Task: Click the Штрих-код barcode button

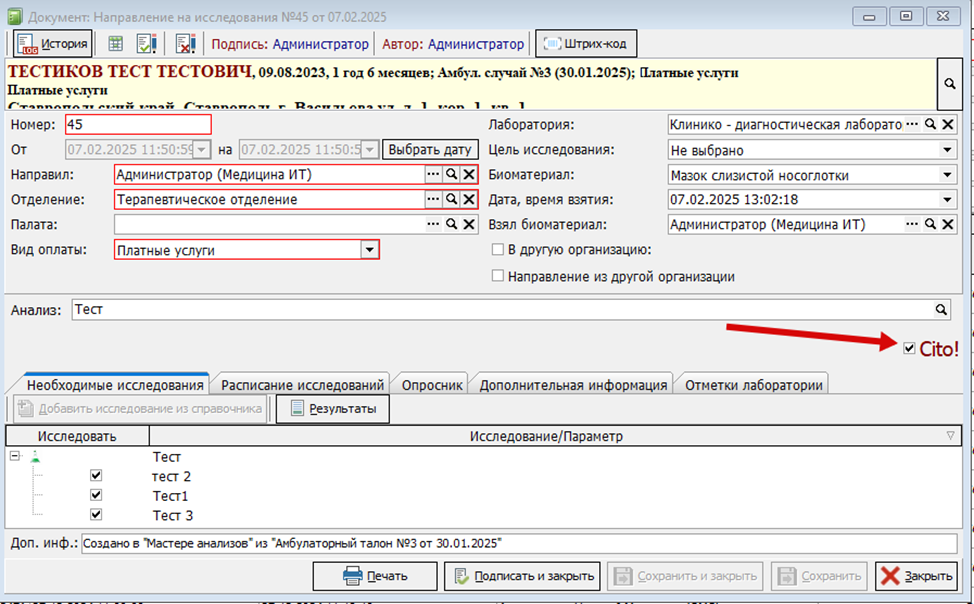Action: (586, 44)
